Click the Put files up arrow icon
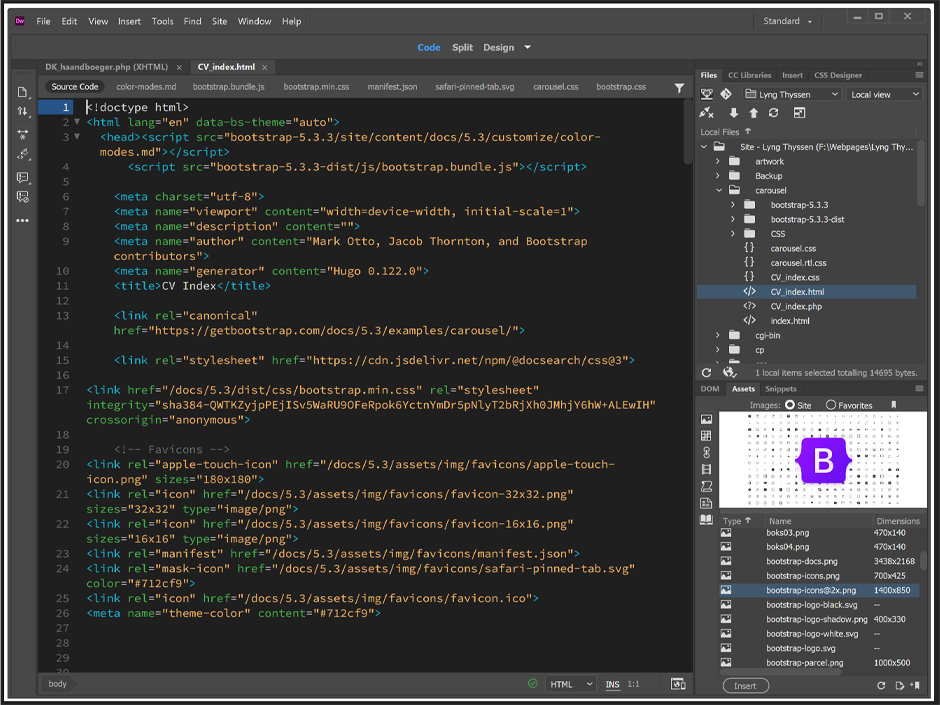The width and height of the screenshot is (940, 705). (753, 113)
